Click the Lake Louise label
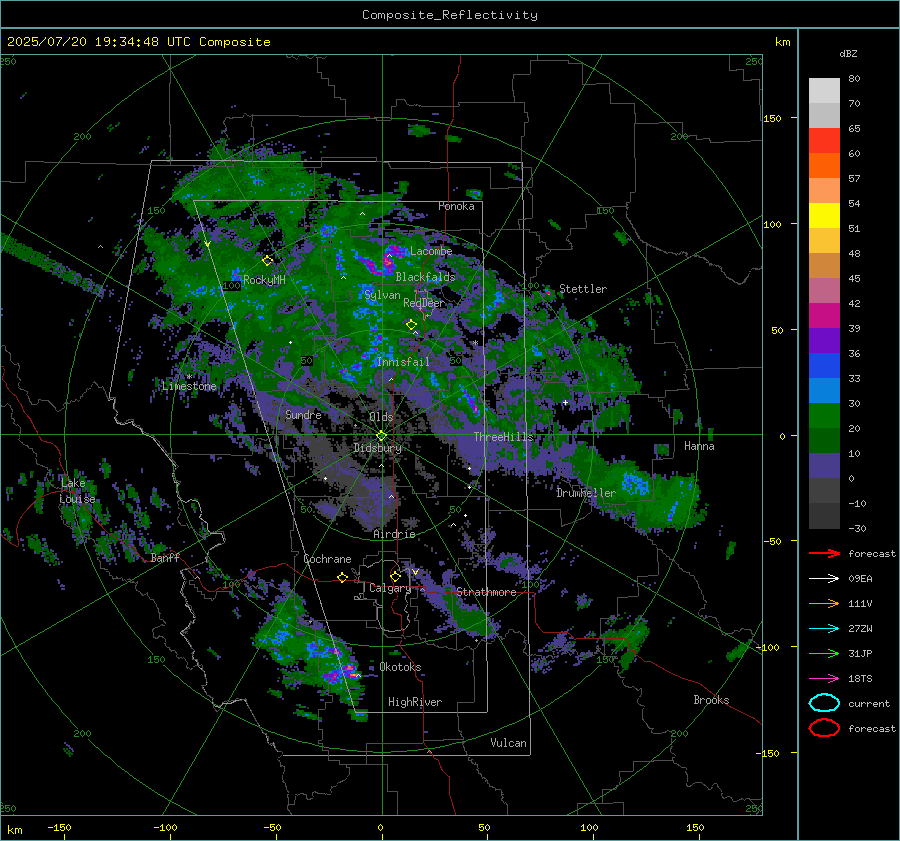This screenshot has width=900, height=841. (x=77, y=491)
